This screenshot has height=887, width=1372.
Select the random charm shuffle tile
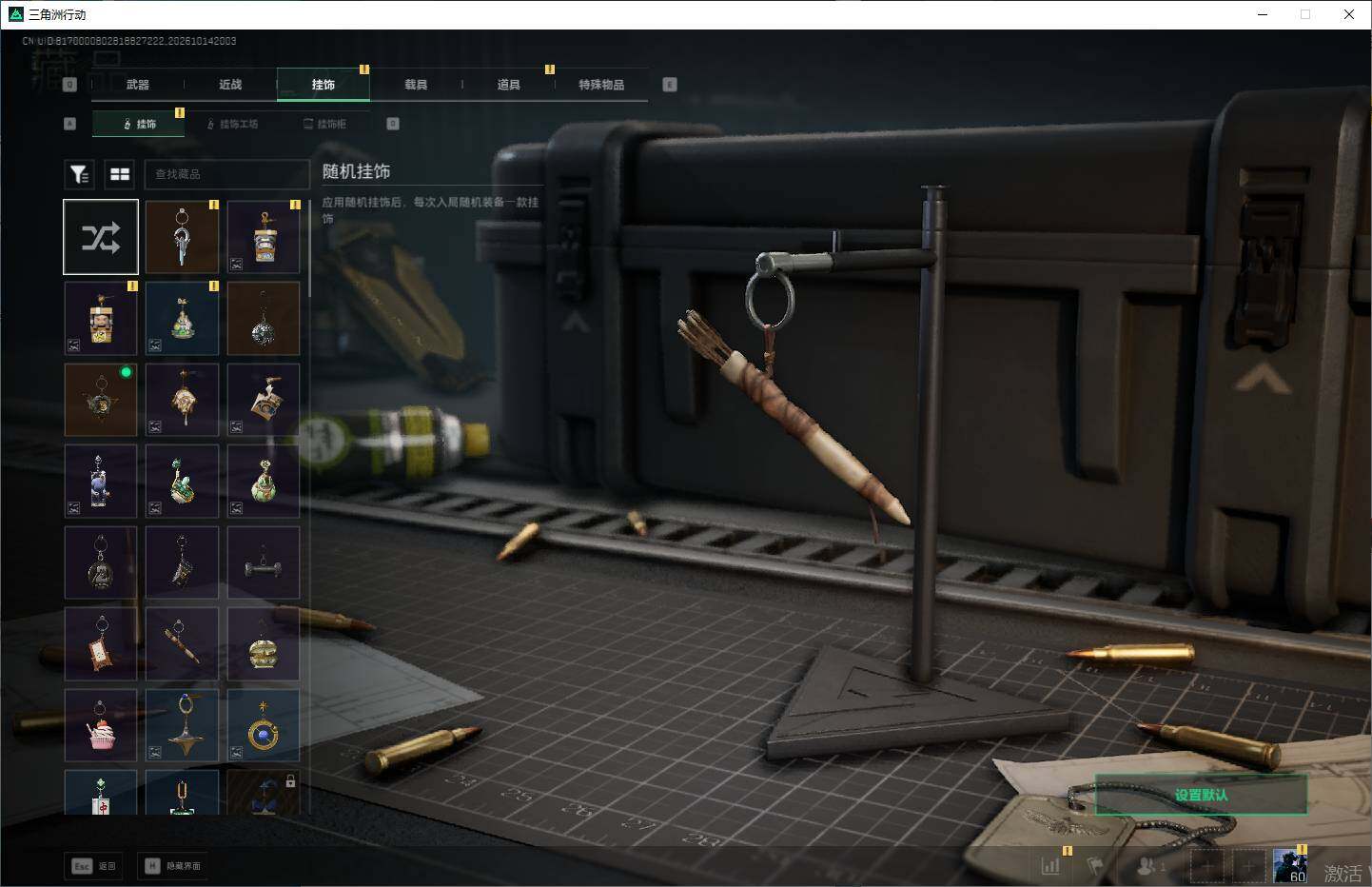pos(101,237)
